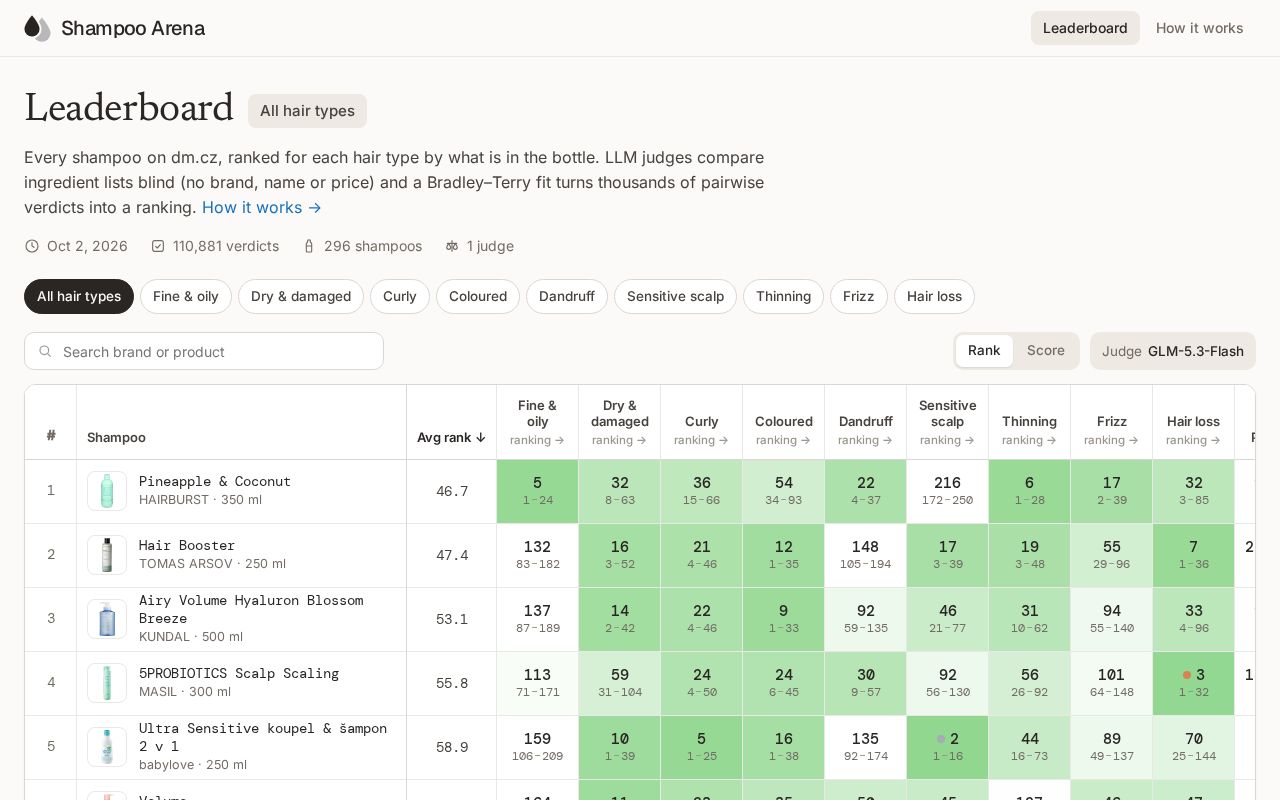Click the 5PROBIOTICS Scalp Scaling name
The image size is (1280, 800).
[x=239, y=673]
